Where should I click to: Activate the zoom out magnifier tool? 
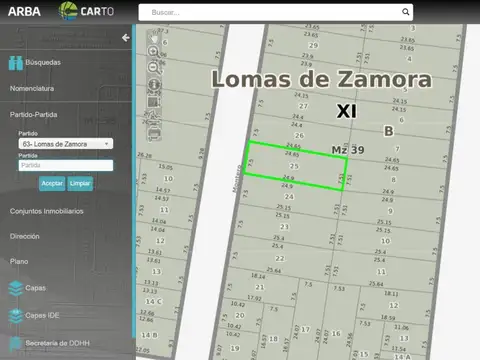[x=154, y=68]
